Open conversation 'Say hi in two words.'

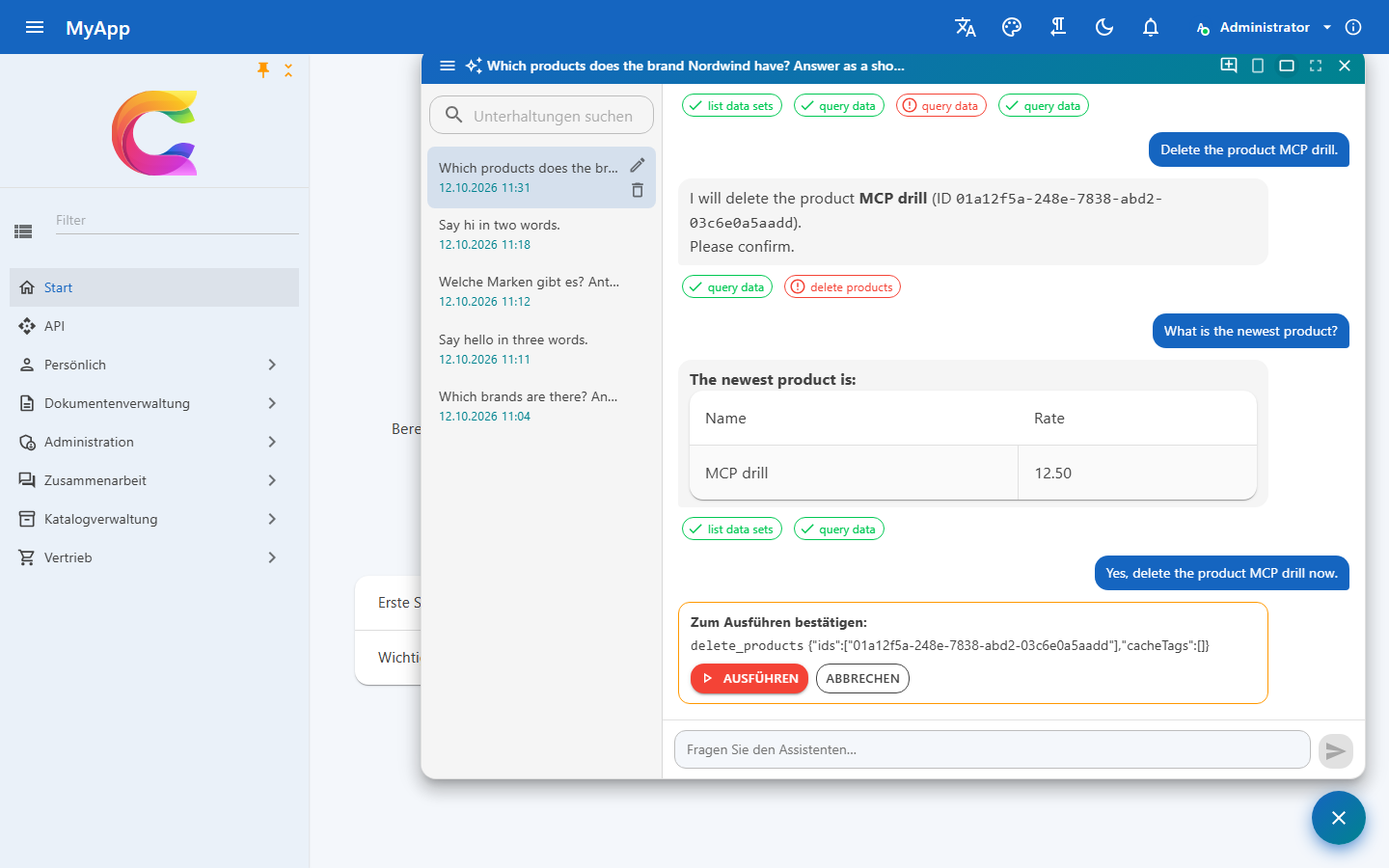tap(541, 234)
